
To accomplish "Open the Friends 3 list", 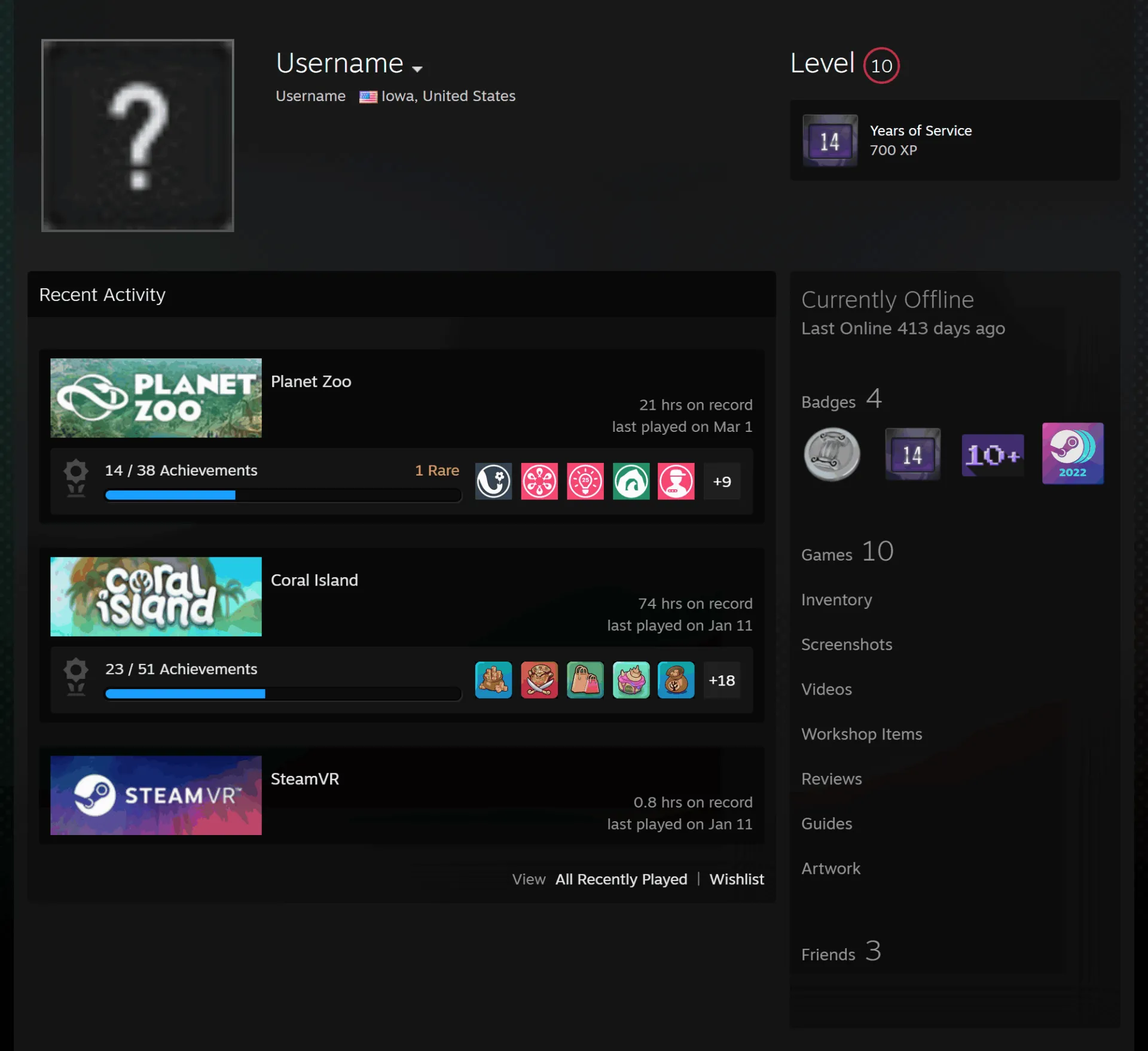I will point(841,951).
